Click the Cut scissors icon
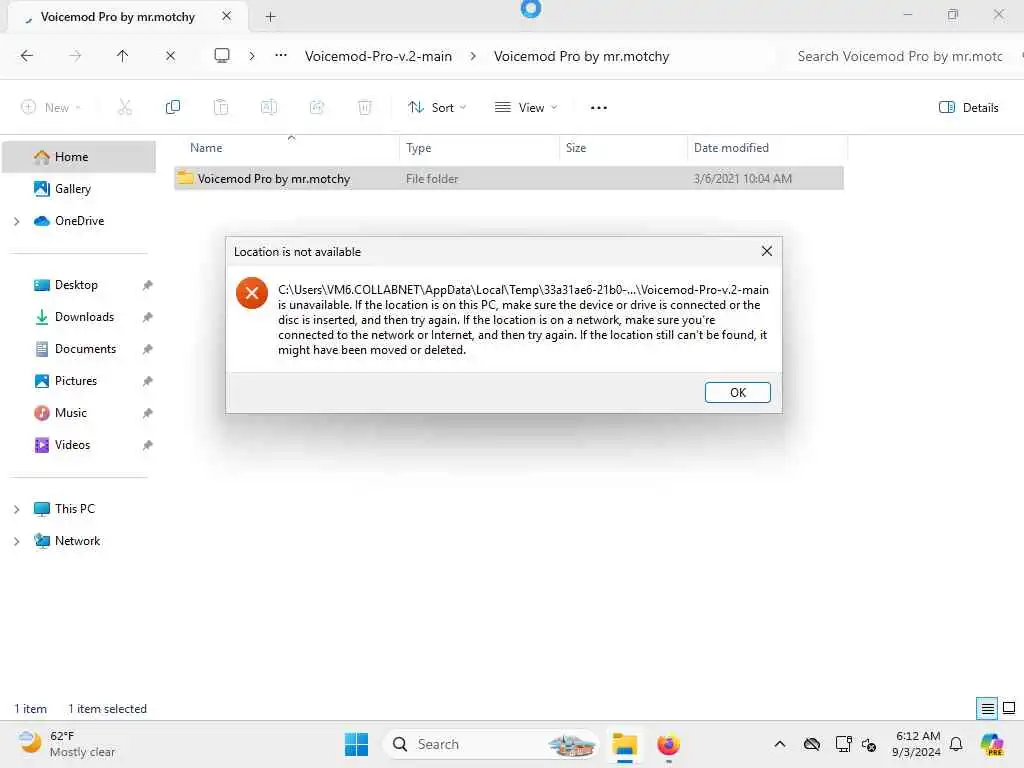The width and height of the screenshot is (1024, 768). tap(124, 107)
